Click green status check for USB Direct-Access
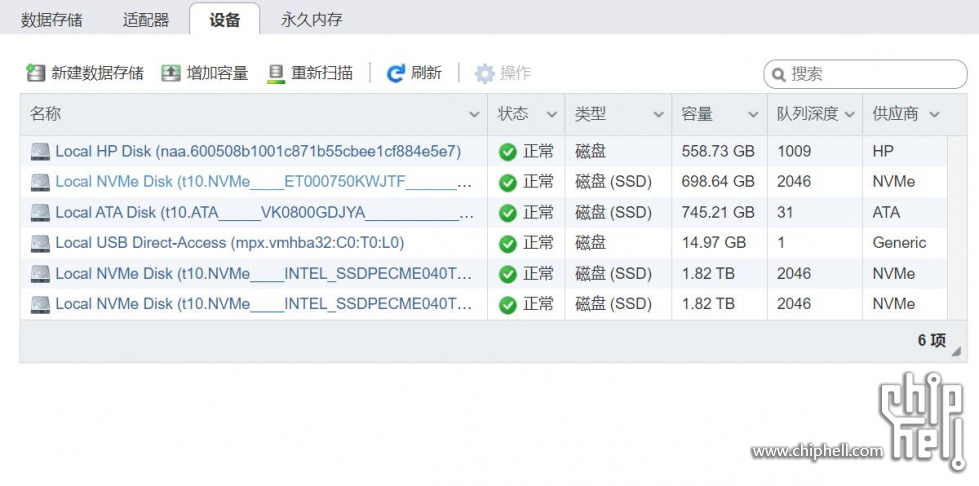The width and height of the screenshot is (979, 486). point(508,243)
